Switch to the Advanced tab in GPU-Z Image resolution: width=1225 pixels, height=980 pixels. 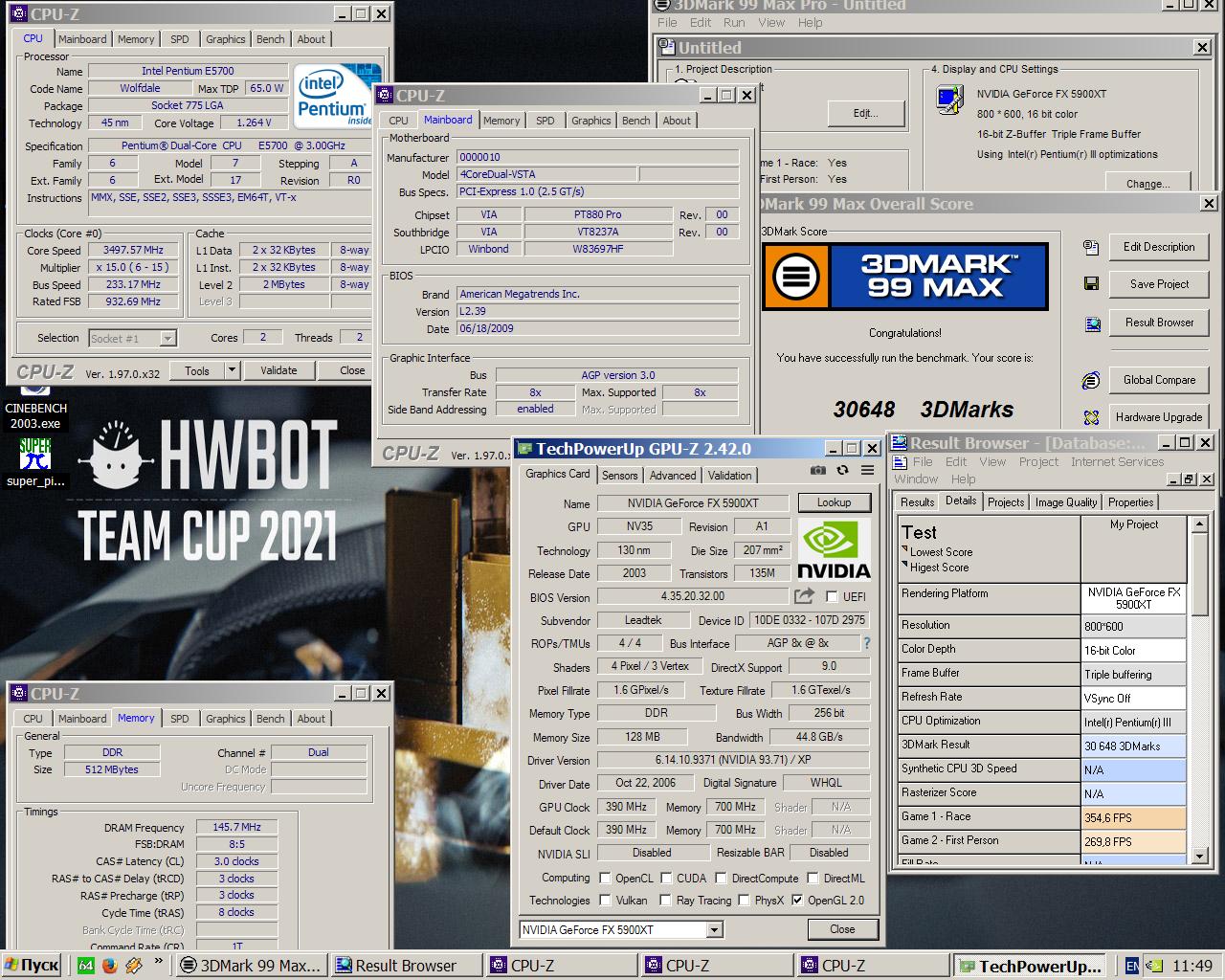673,476
